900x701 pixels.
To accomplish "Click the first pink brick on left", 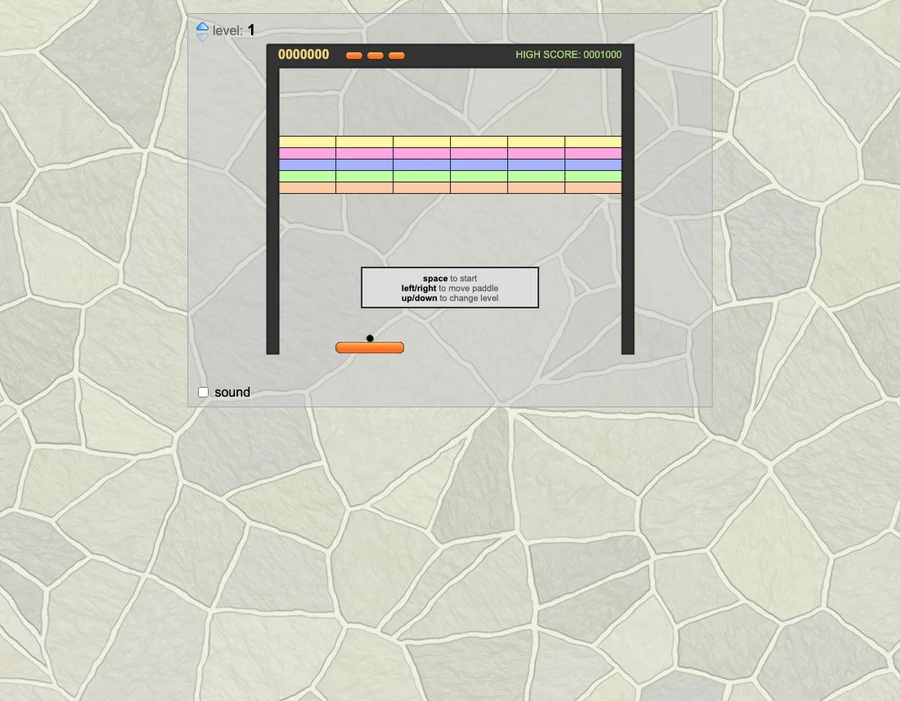I will click(x=307, y=153).
